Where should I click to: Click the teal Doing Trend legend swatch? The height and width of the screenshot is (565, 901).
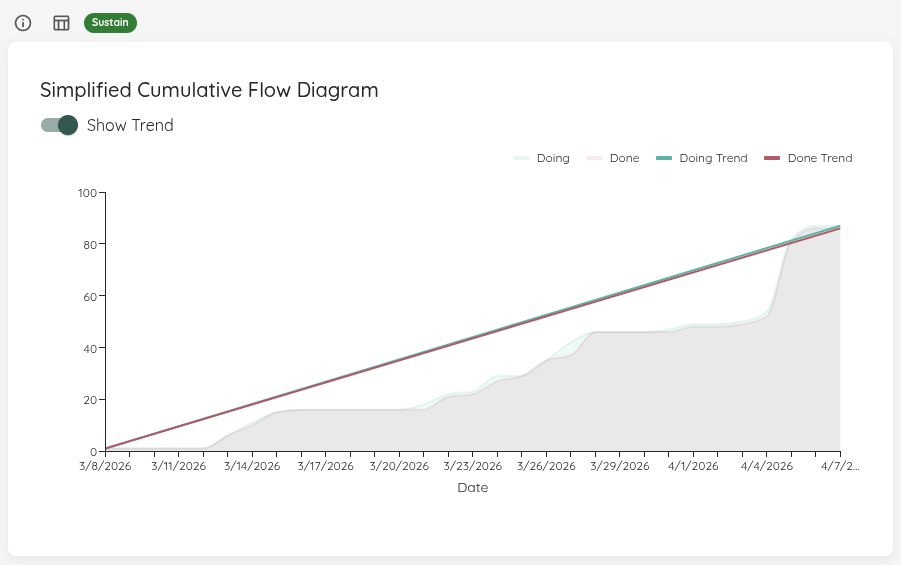pos(663,158)
